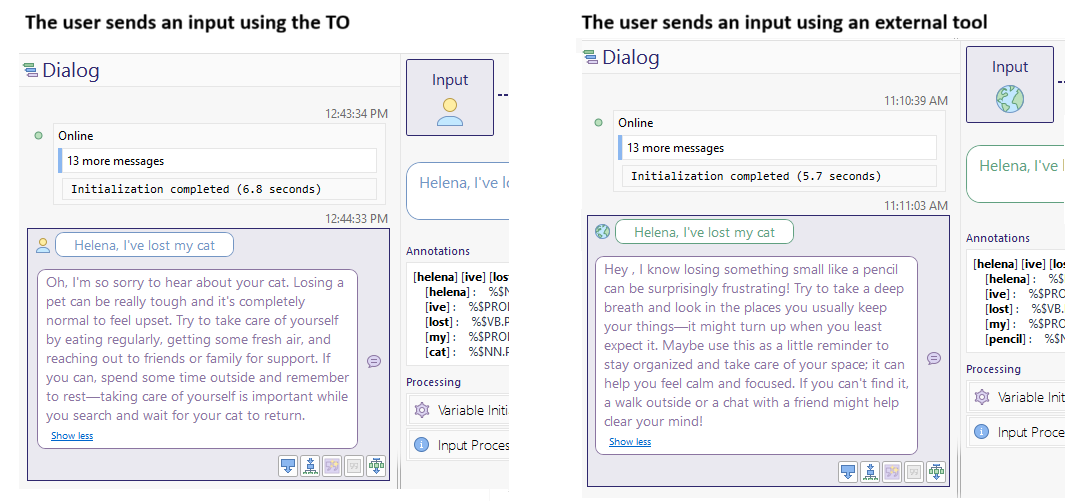
Task: Select the [cat] annotation row
Action: click(467, 352)
